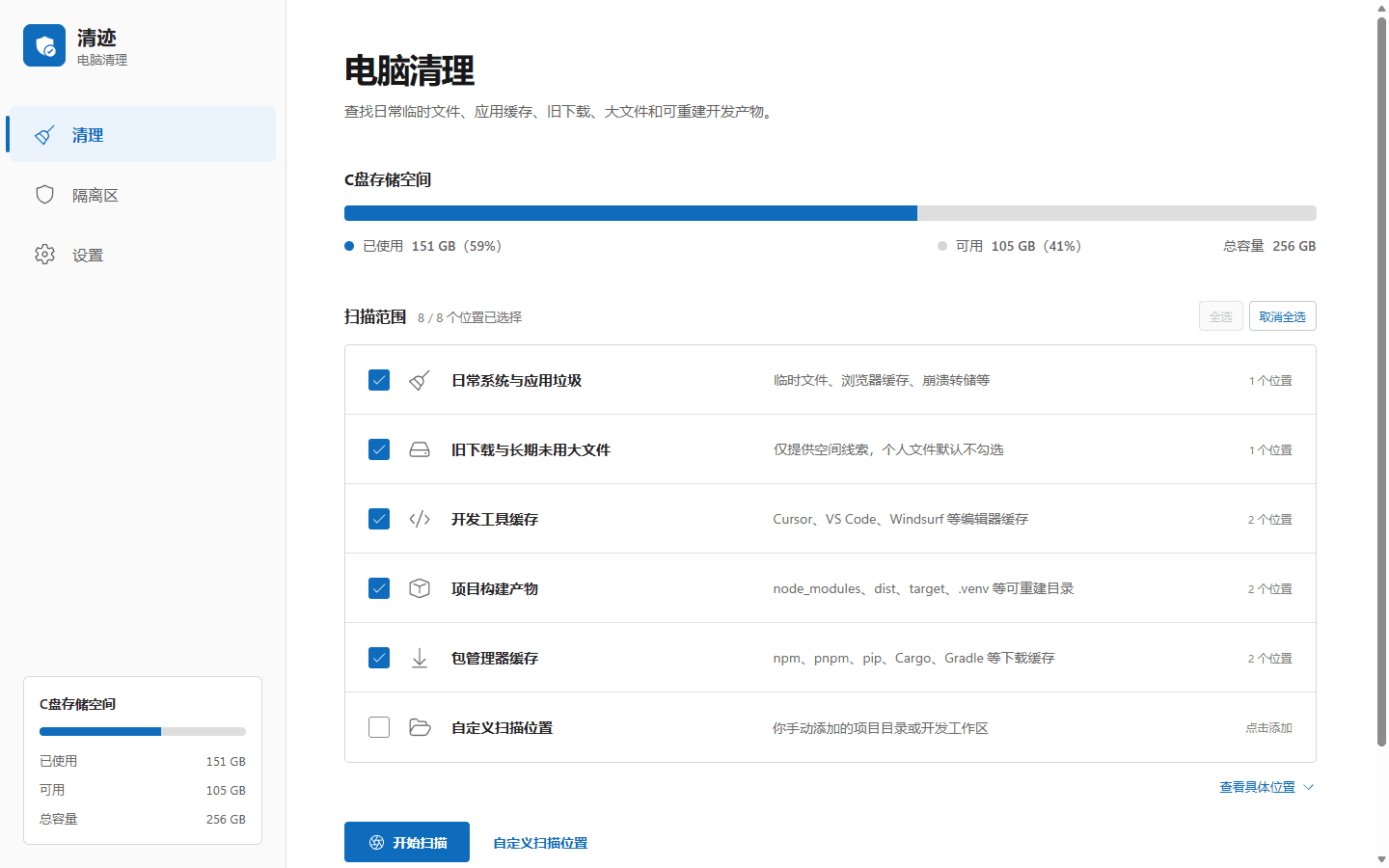Click the 旧下载与长期未用大文件 row title
Viewport: 1389px width, 868px height.
click(531, 449)
